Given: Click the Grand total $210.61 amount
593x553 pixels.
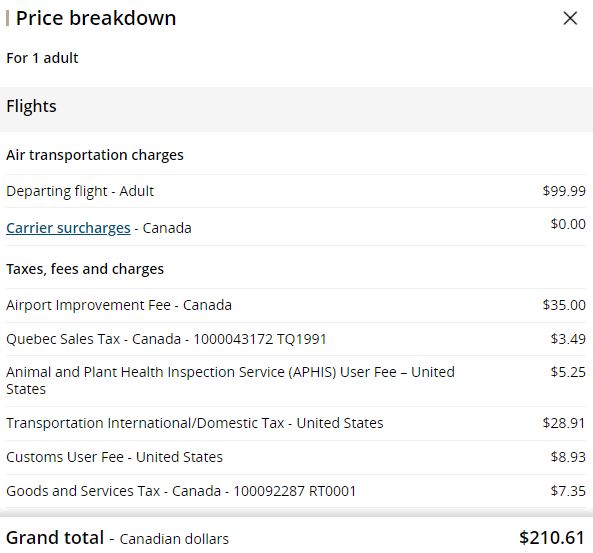Looking at the screenshot, I should (552, 537).
